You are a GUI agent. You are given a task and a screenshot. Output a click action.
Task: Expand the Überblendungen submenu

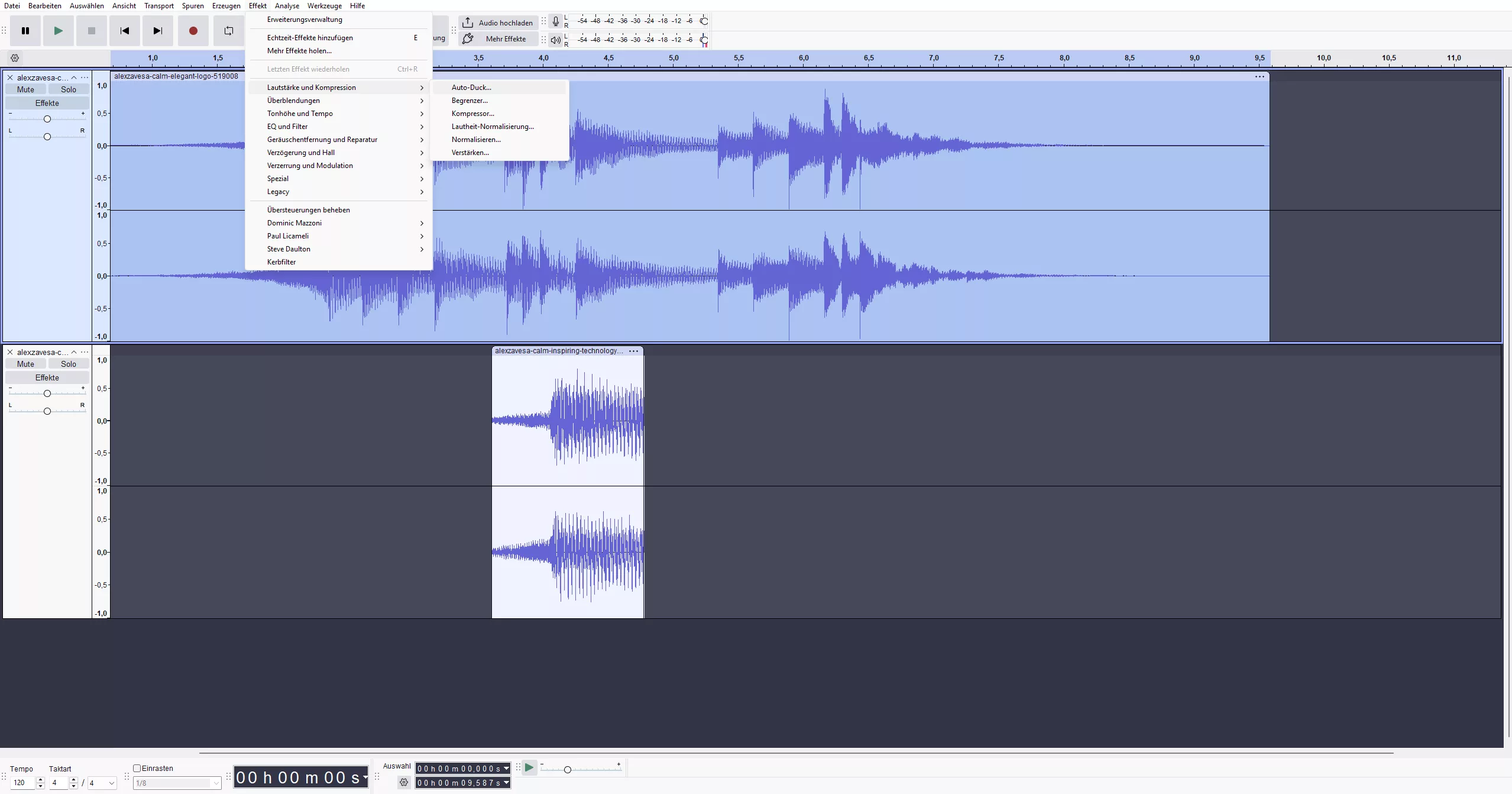(x=339, y=101)
